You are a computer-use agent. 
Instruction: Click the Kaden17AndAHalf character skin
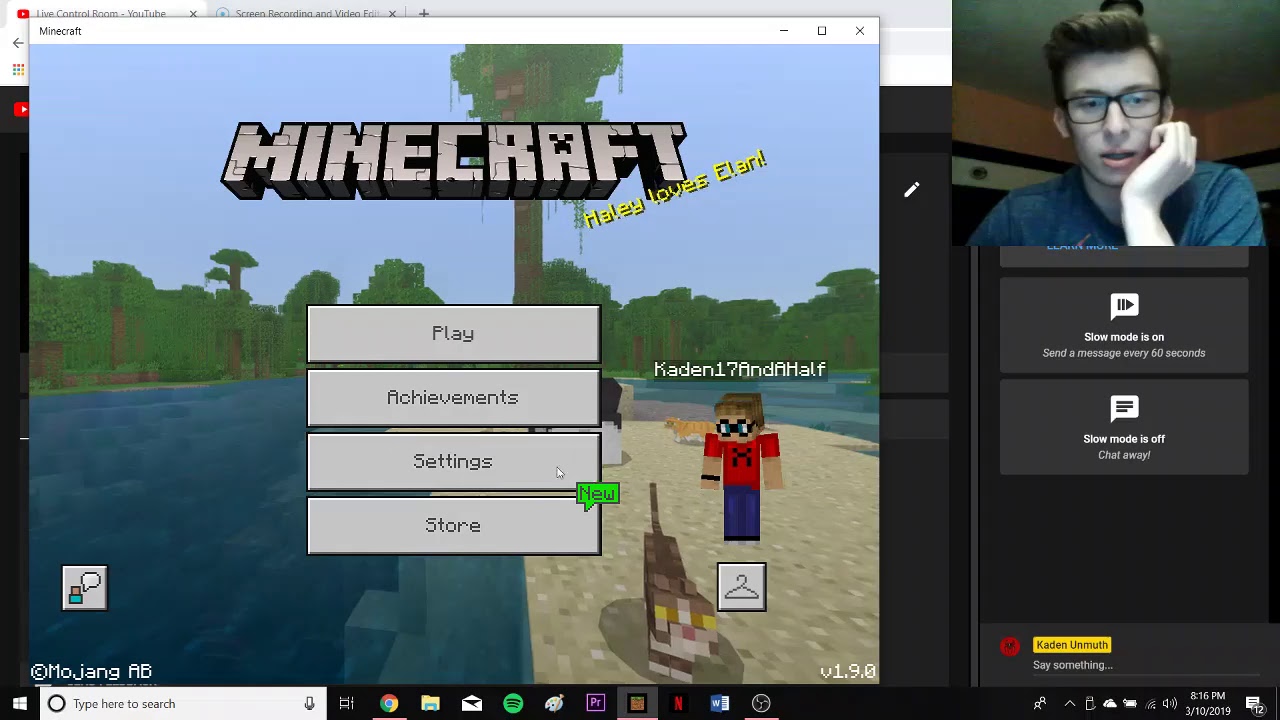(x=740, y=467)
